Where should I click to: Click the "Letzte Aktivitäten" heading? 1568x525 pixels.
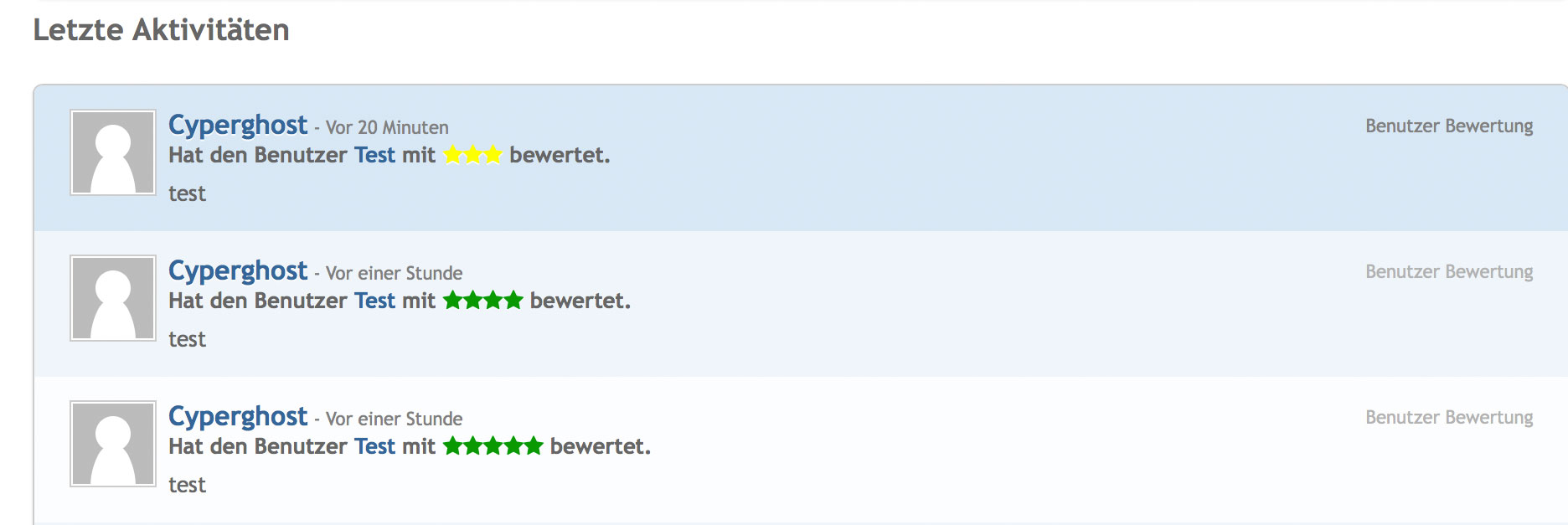[162, 30]
